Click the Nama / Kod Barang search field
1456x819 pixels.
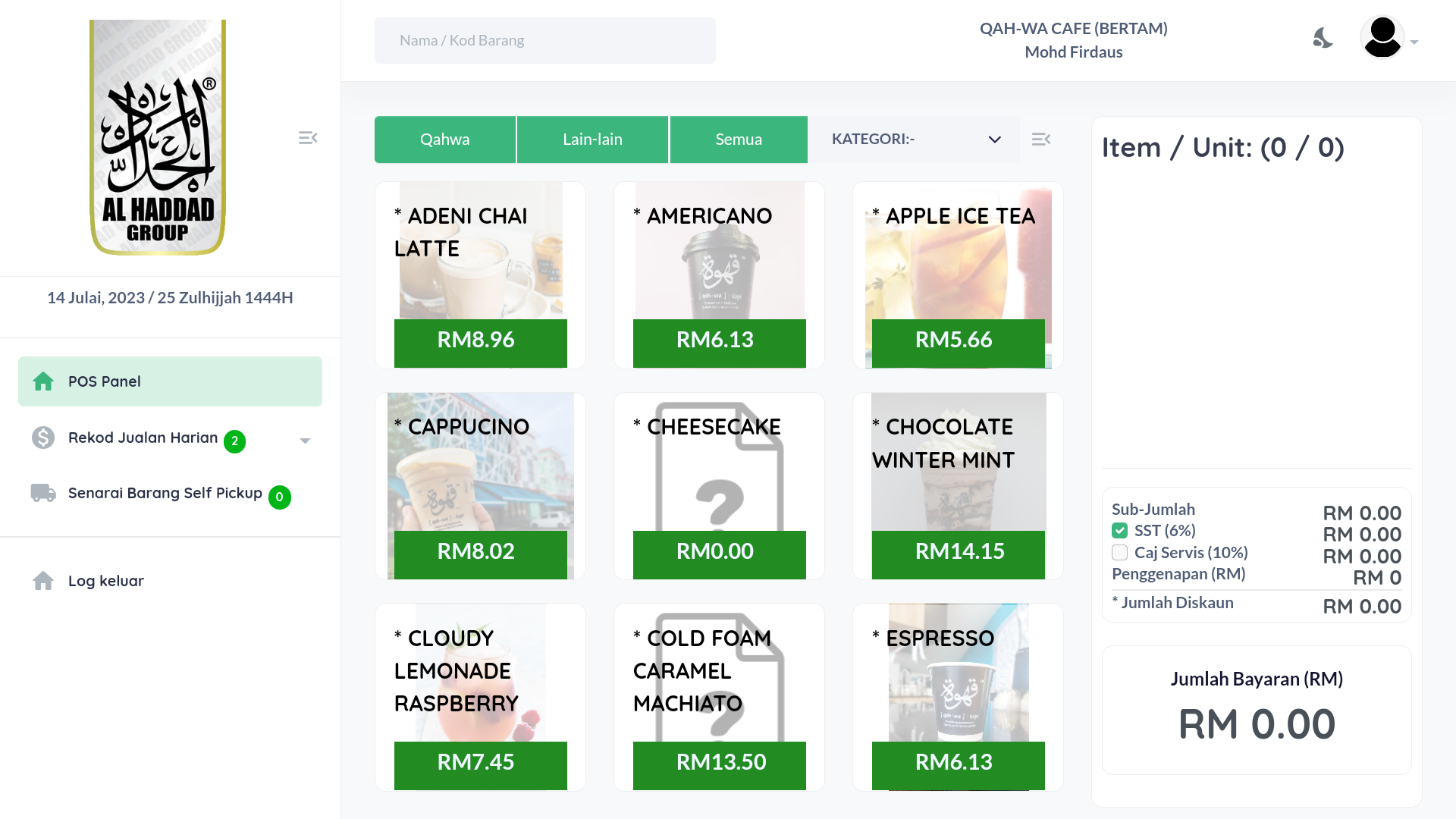click(x=544, y=40)
